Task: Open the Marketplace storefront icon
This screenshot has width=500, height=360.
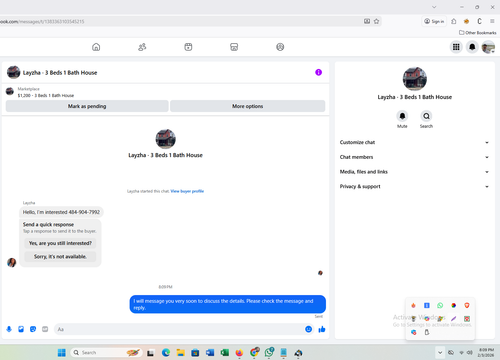Action: click(x=234, y=47)
